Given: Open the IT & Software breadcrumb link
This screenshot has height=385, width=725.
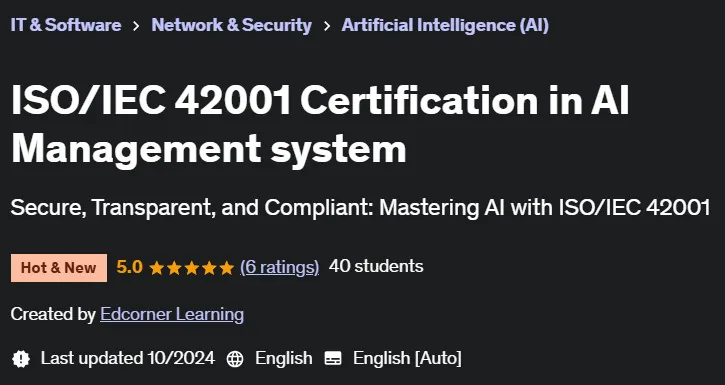Looking at the screenshot, I should [66, 25].
